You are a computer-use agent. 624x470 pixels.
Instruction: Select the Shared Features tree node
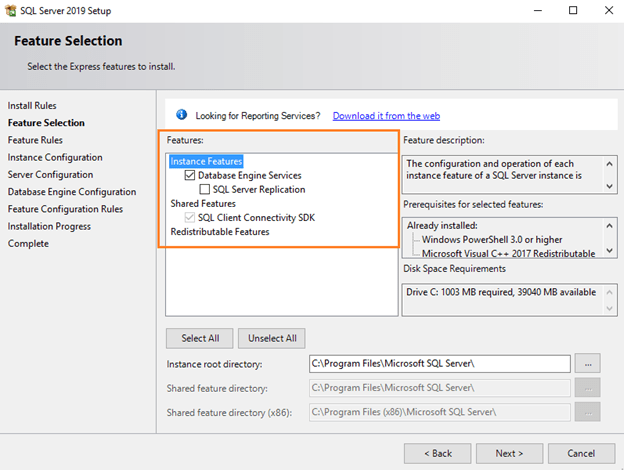pos(203,203)
